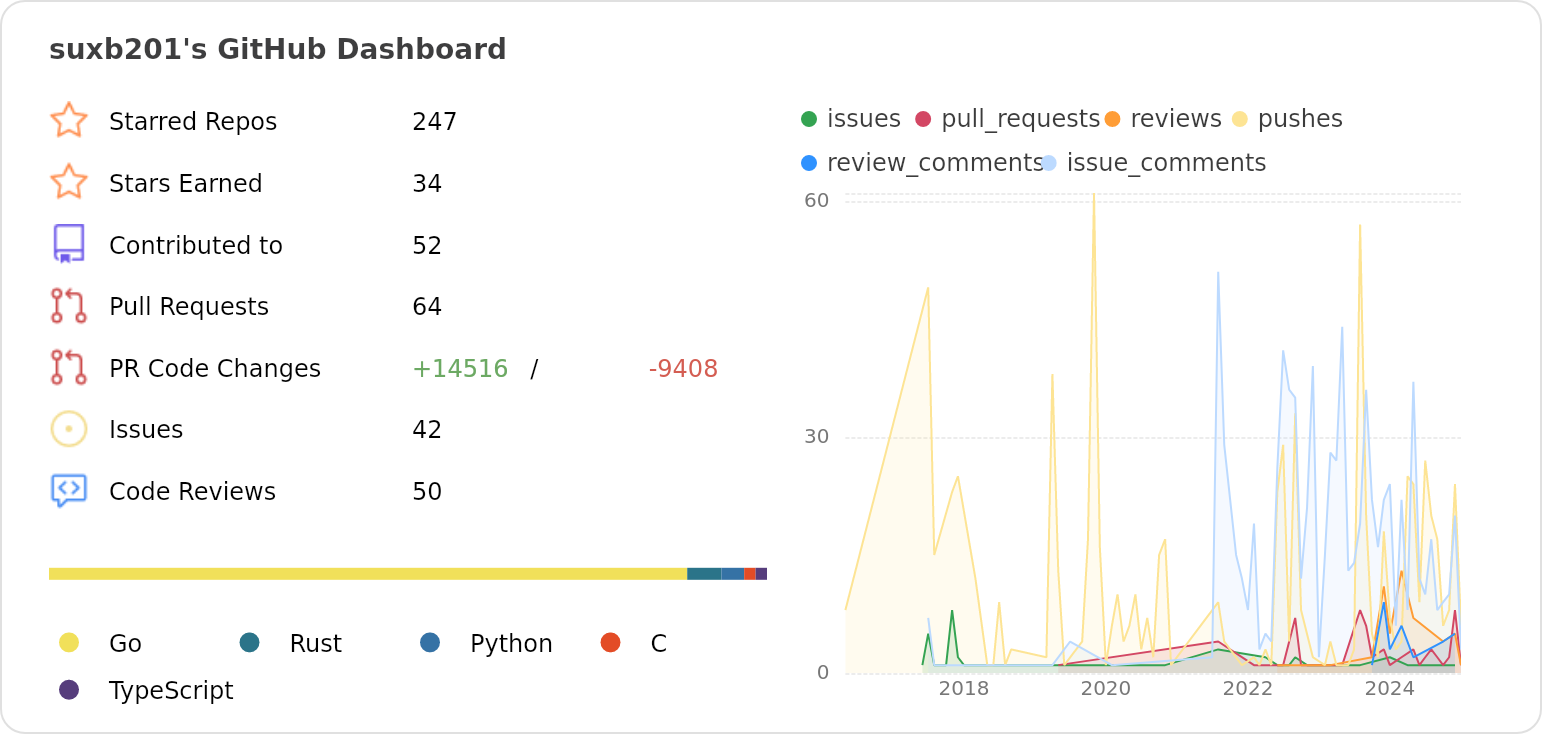Click the pushes legend text
The width and height of the screenshot is (1542, 734).
tap(1300, 119)
